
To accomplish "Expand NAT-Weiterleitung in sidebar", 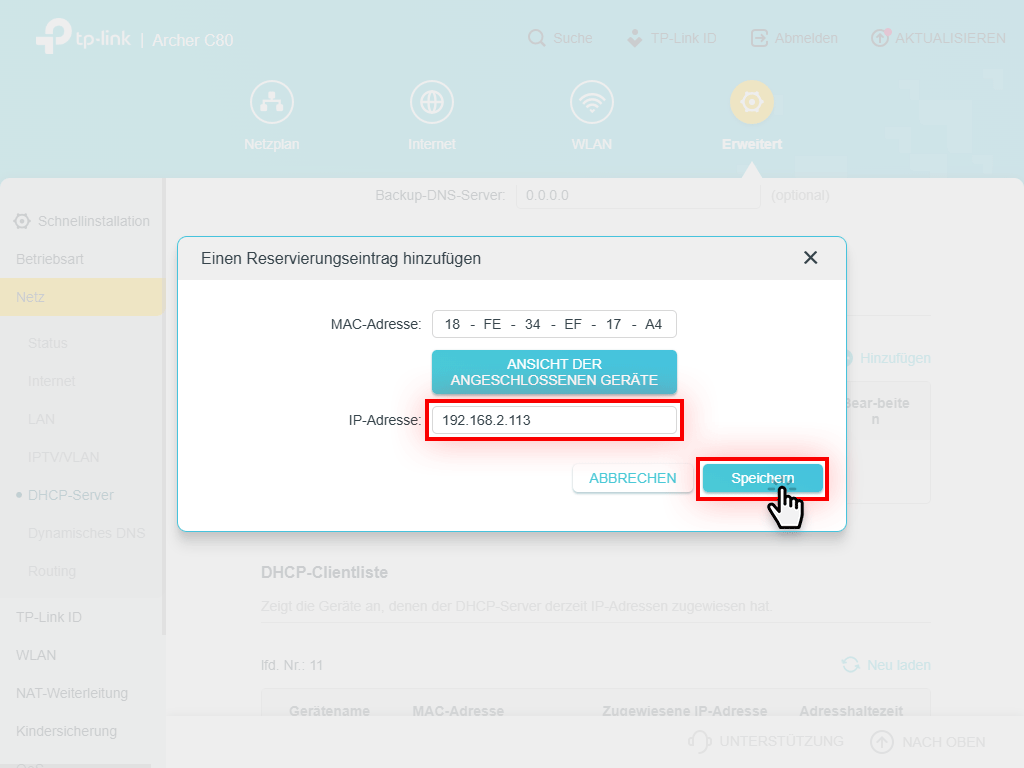I will (x=72, y=693).
